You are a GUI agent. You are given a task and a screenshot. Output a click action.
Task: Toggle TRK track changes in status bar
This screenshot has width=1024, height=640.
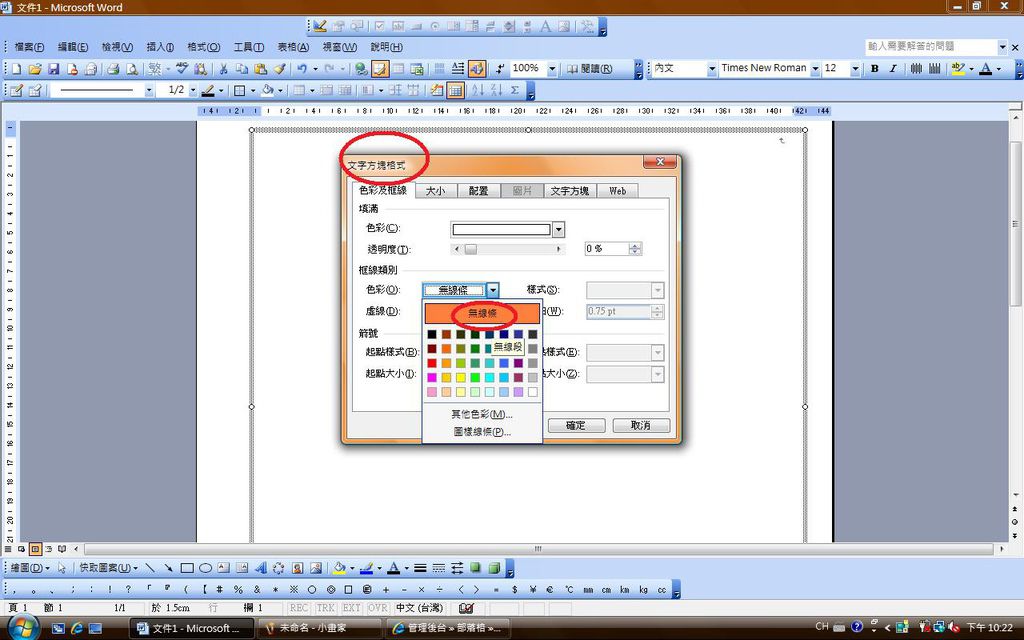[x=325, y=608]
